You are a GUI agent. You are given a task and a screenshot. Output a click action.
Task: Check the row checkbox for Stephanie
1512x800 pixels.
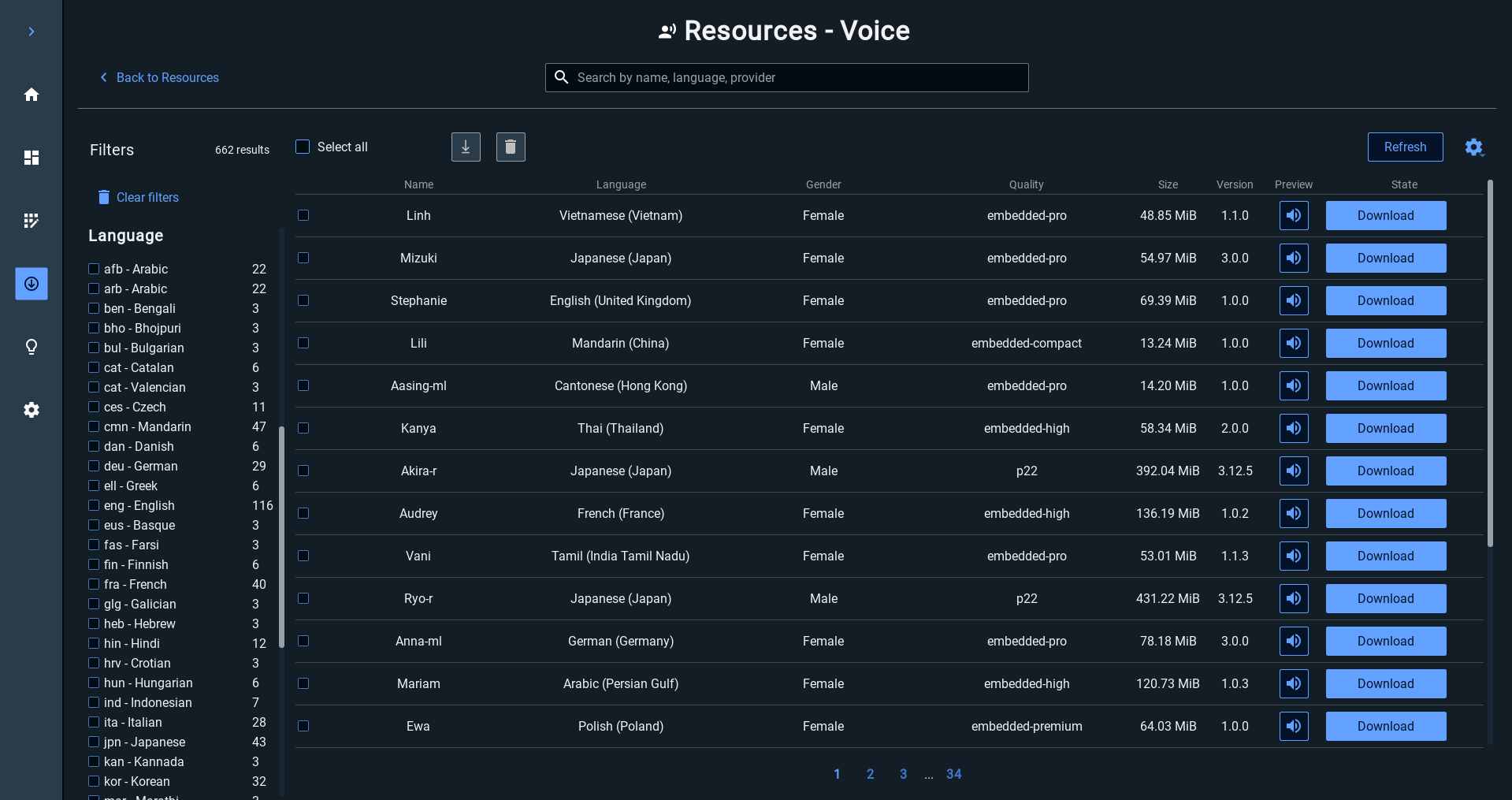303,300
